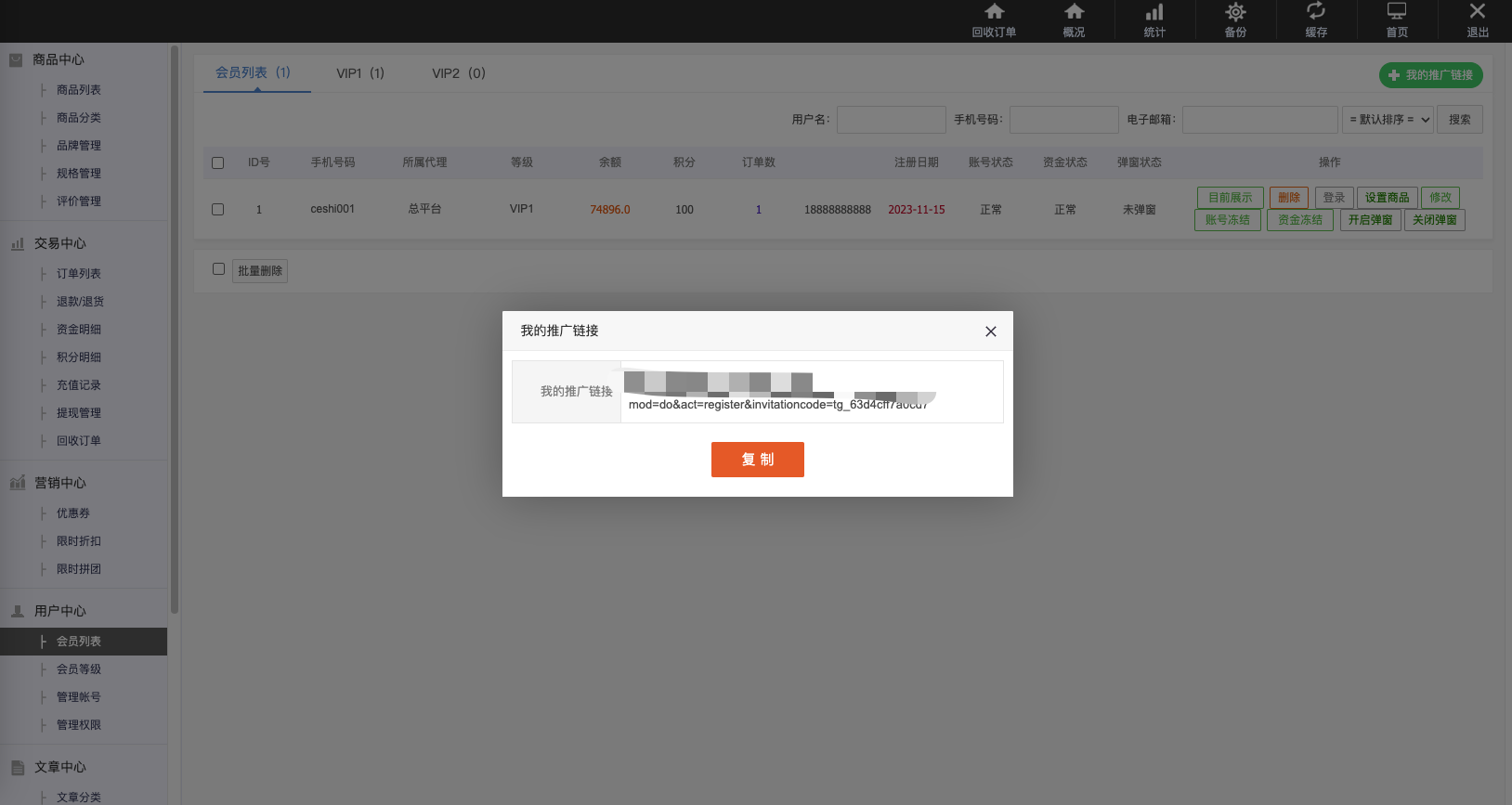This screenshot has height=805, width=1512.
Task: Open 退款/退货 in the sidebar
Action: (x=80, y=302)
